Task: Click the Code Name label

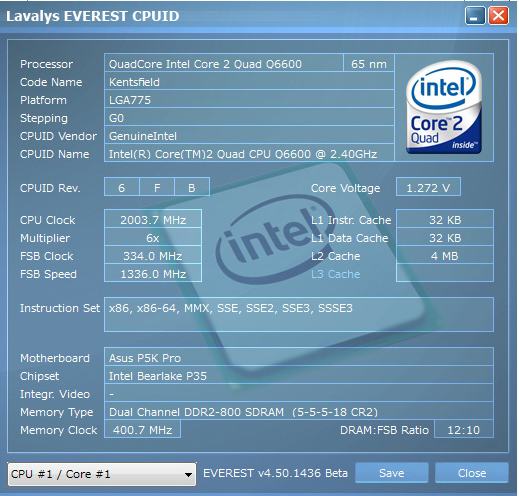Action: [x=51, y=82]
